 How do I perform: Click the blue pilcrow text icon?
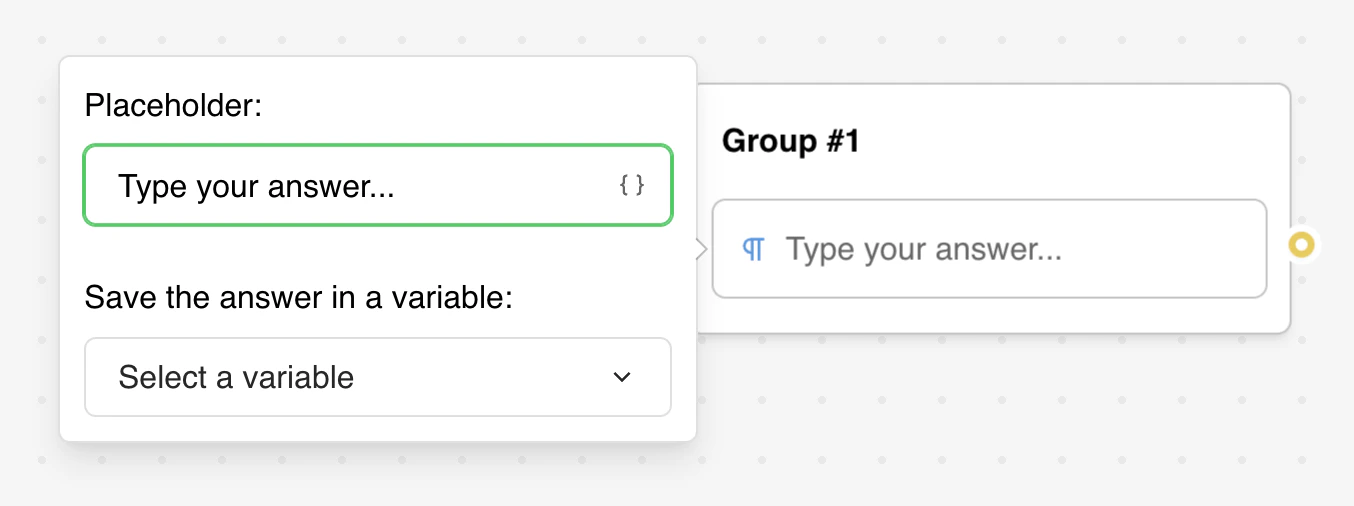pyautogui.click(x=754, y=249)
